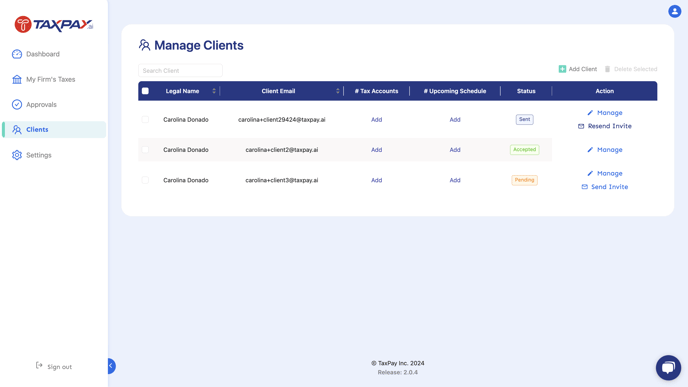The height and width of the screenshot is (387, 688).
Task: Manage the client with Sent status
Action: (605, 113)
